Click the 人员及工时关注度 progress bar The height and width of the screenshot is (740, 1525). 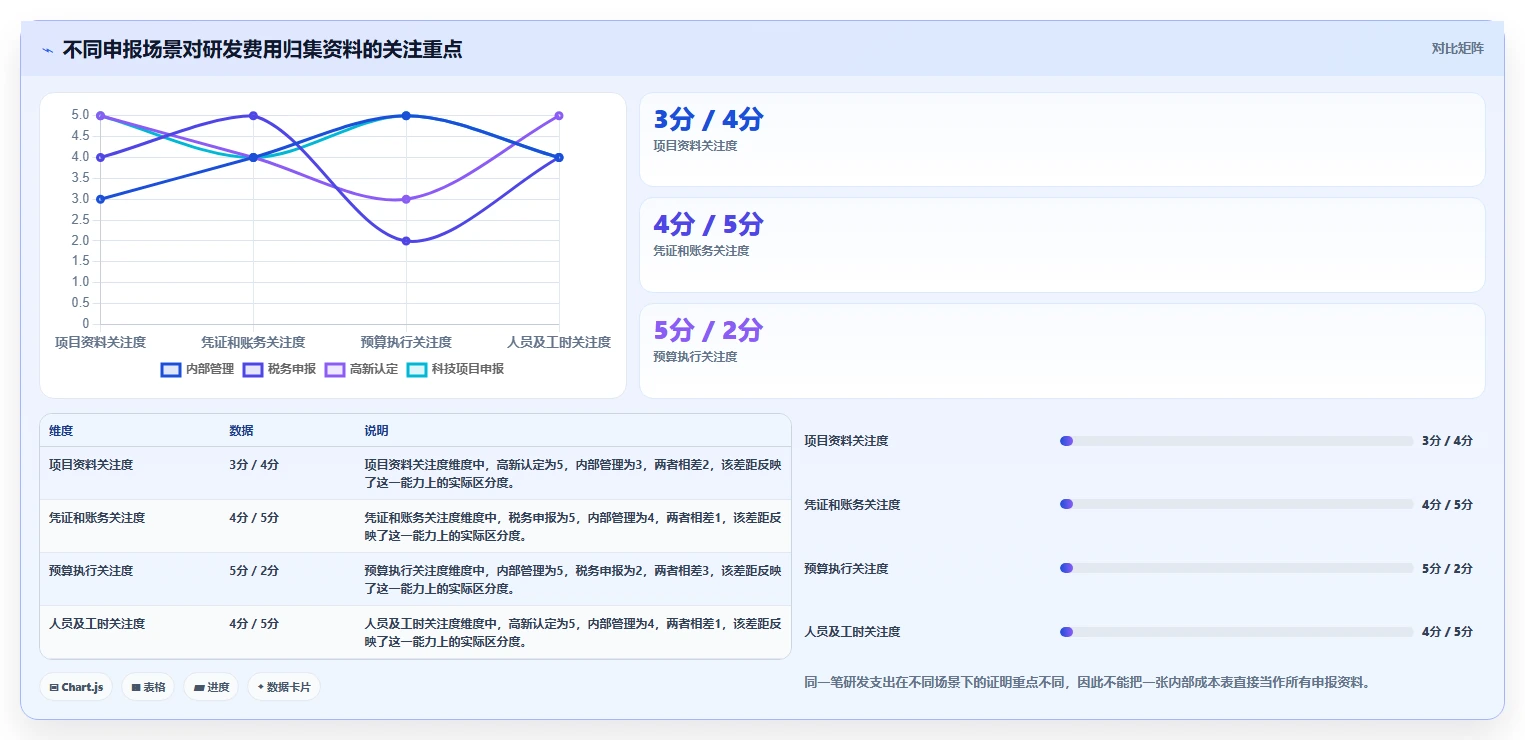(1236, 632)
